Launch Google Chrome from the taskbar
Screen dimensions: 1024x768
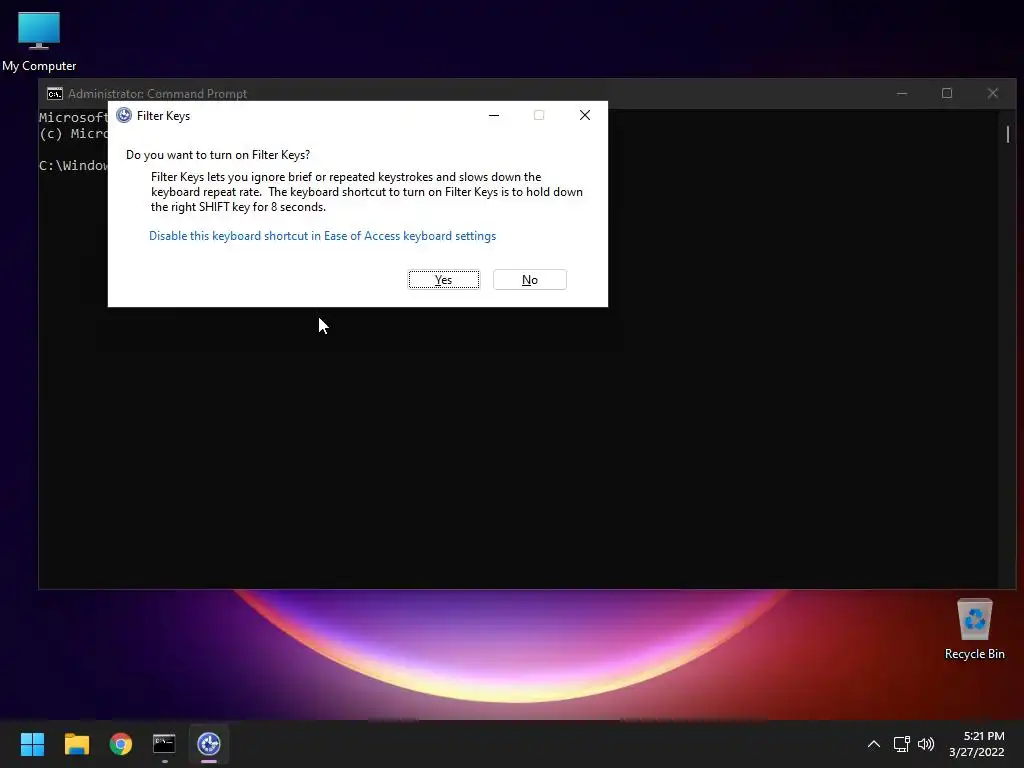[x=121, y=744]
